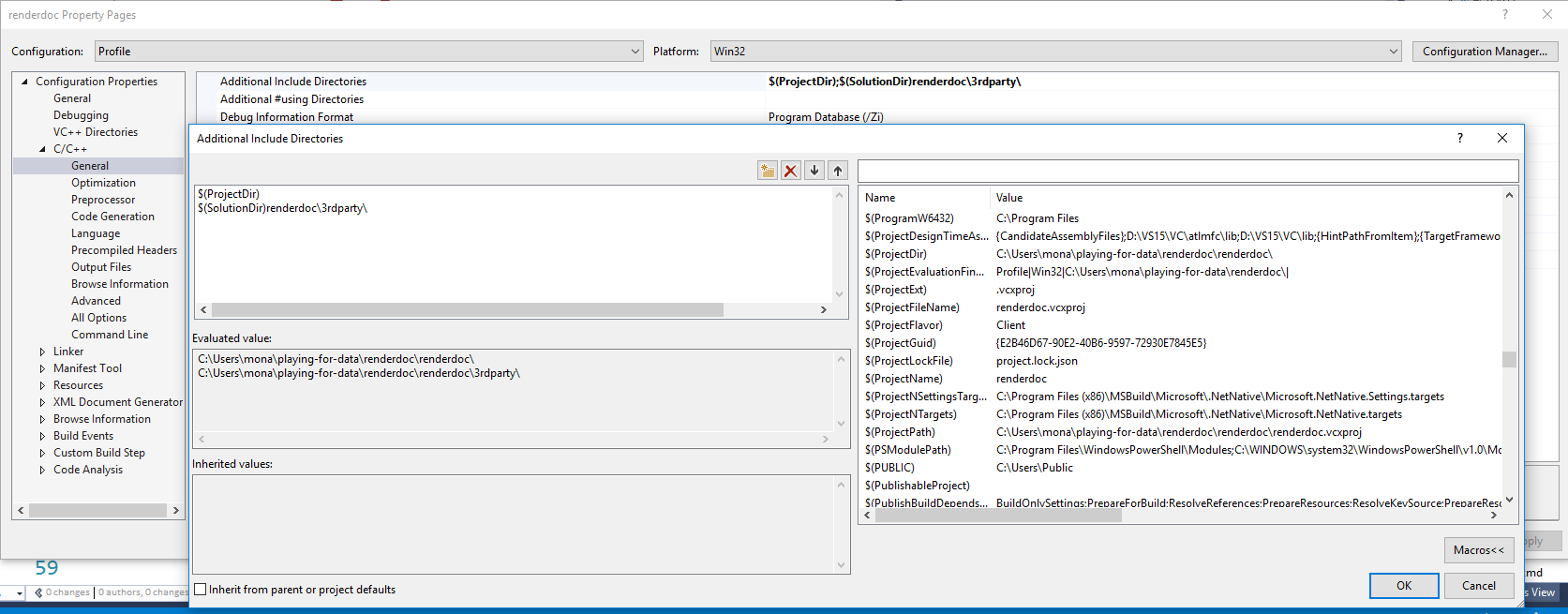Click the macro list vertical scrollbar thumb
Screen dimensions: 1568x614
(x=1509, y=360)
